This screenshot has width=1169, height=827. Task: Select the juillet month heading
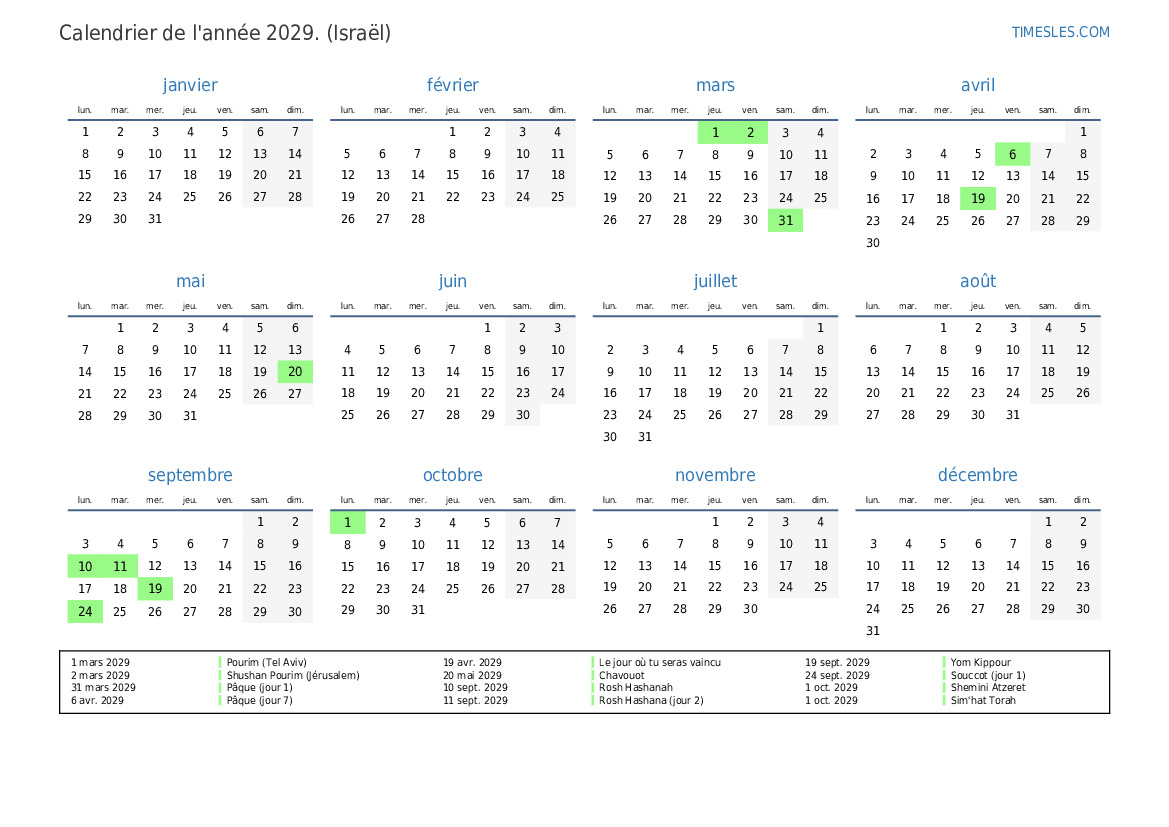pos(715,281)
